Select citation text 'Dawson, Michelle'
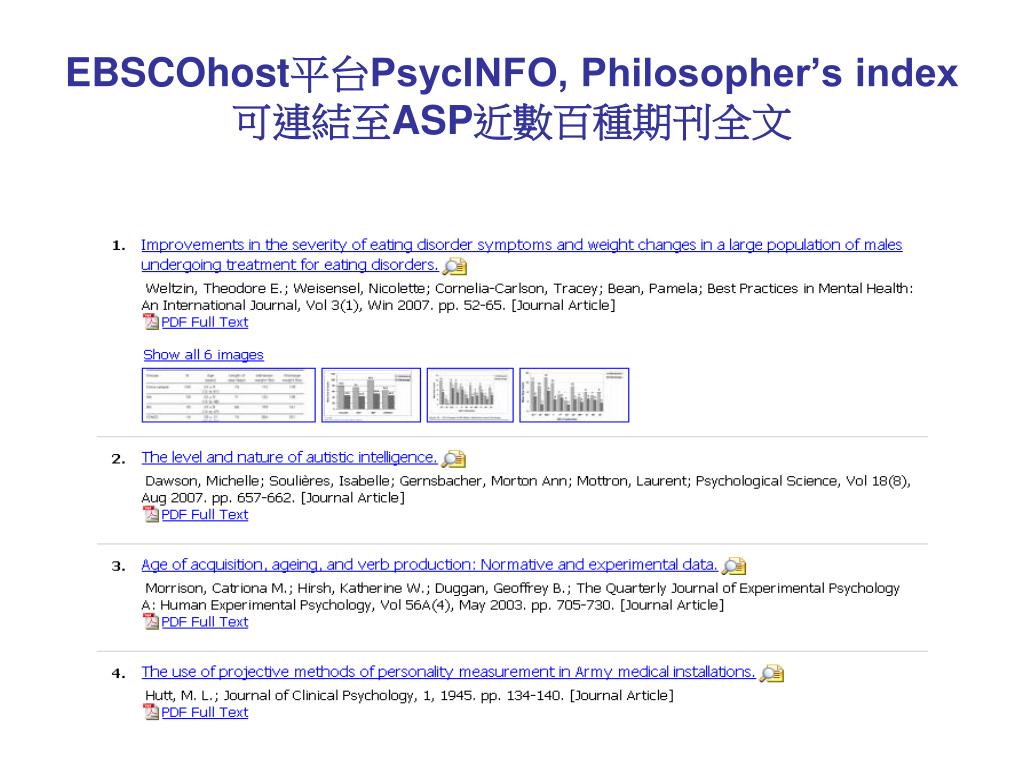The height and width of the screenshot is (768, 1024). [202, 481]
